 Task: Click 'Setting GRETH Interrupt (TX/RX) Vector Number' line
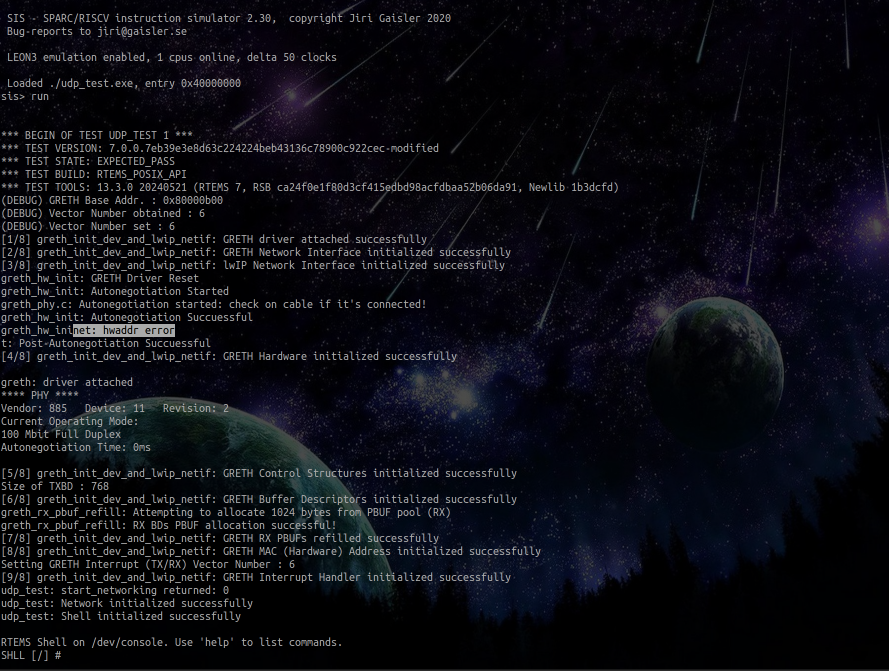click(x=148, y=566)
